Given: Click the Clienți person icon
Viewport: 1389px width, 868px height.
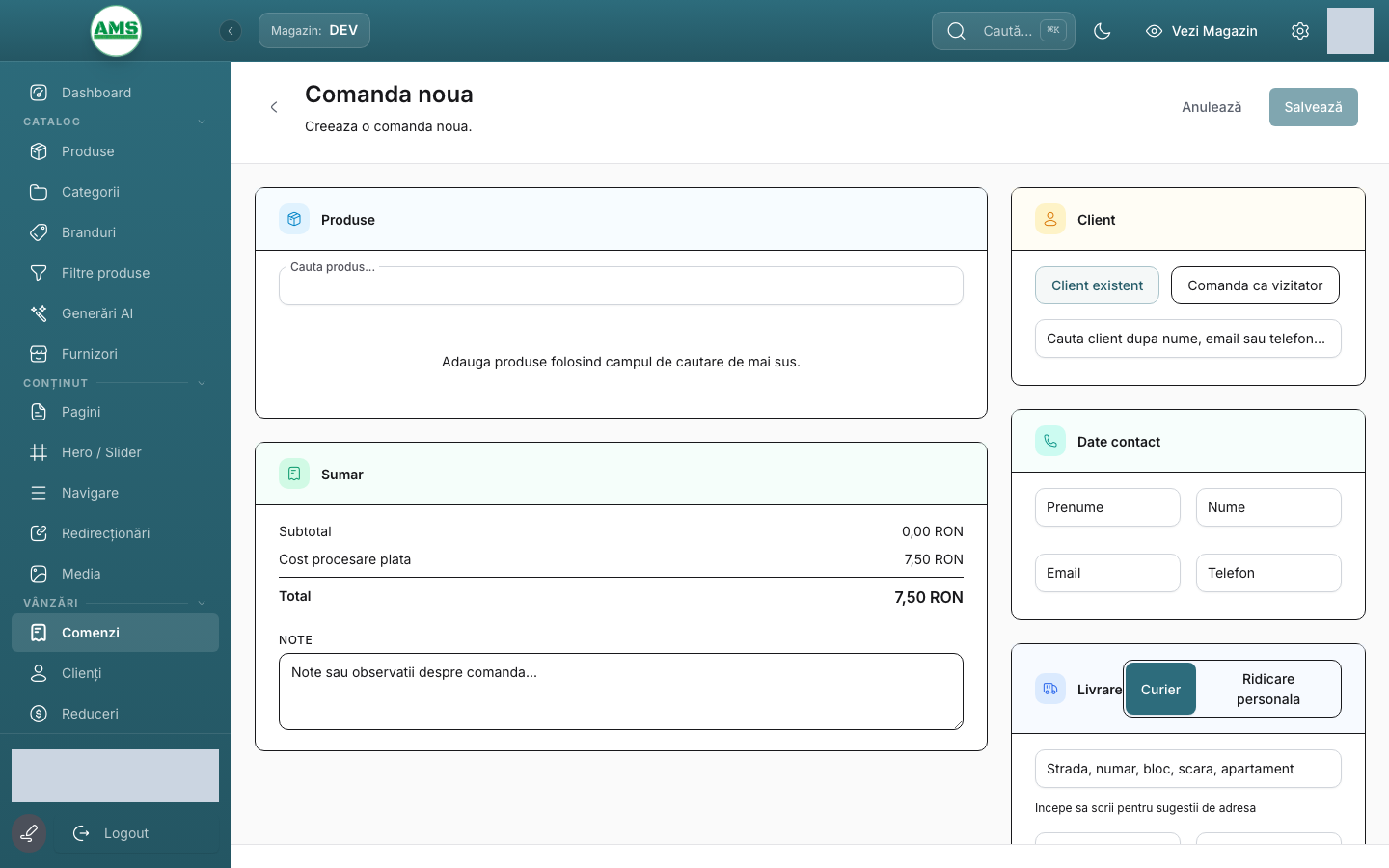Looking at the screenshot, I should click(39, 673).
